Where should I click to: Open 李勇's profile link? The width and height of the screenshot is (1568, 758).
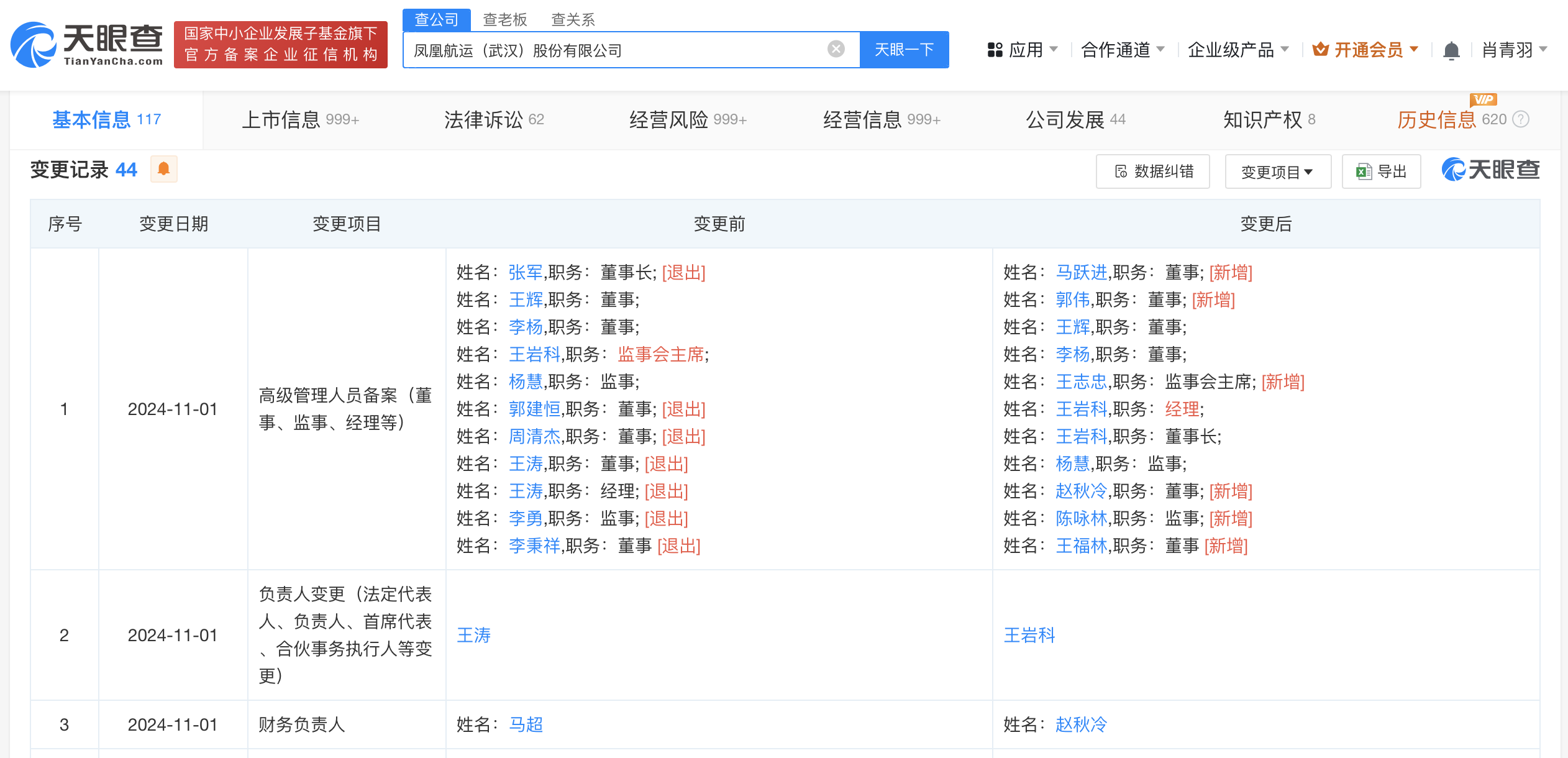pos(526,518)
